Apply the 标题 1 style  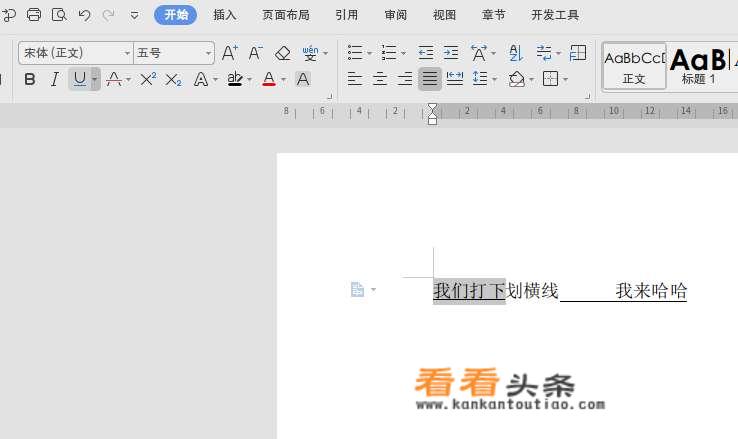[x=698, y=66]
